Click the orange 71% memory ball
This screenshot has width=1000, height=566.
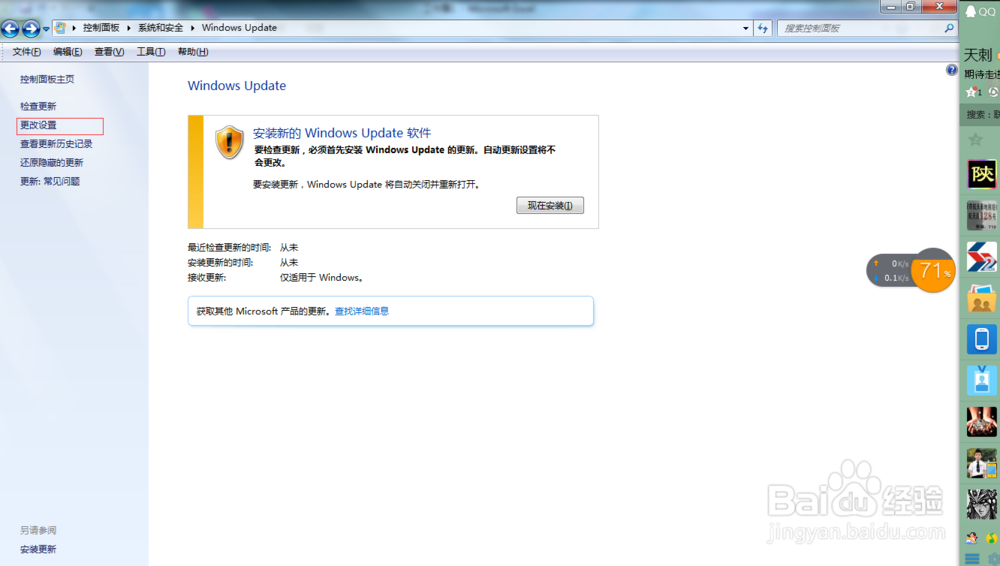point(934,271)
